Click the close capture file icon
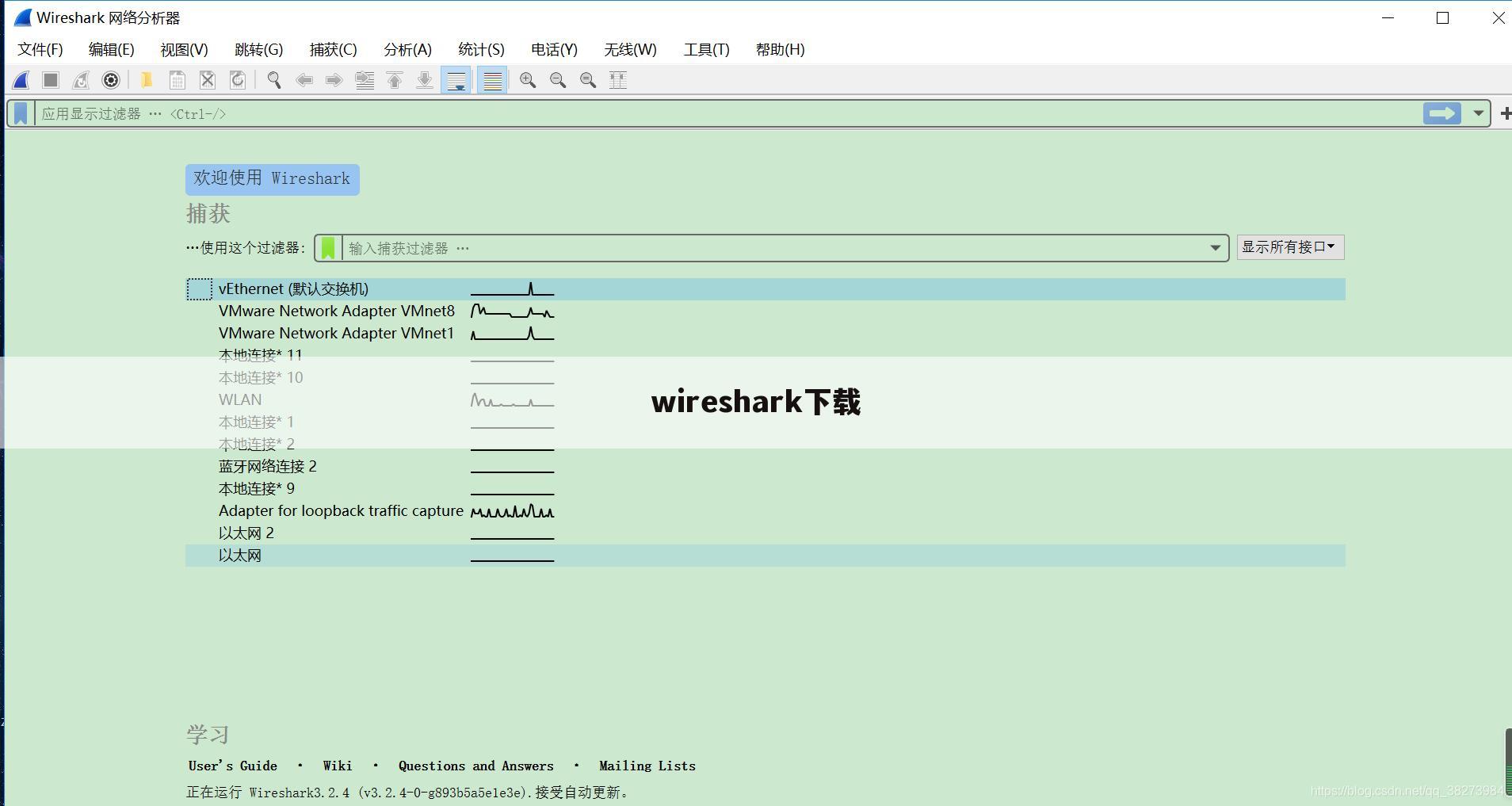 pos(208,80)
